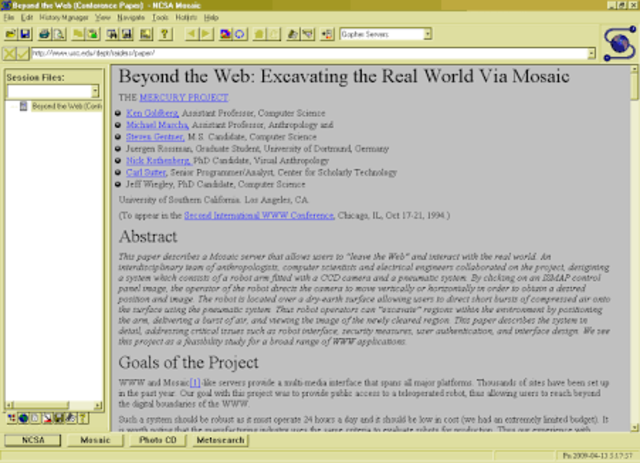Click the Session Files horizontal scrollbar left arrow
Viewport: 640px width, 463px height.
tap(9, 405)
